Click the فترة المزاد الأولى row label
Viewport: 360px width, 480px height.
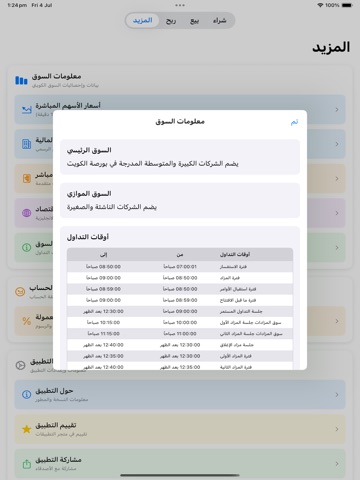click(236, 356)
